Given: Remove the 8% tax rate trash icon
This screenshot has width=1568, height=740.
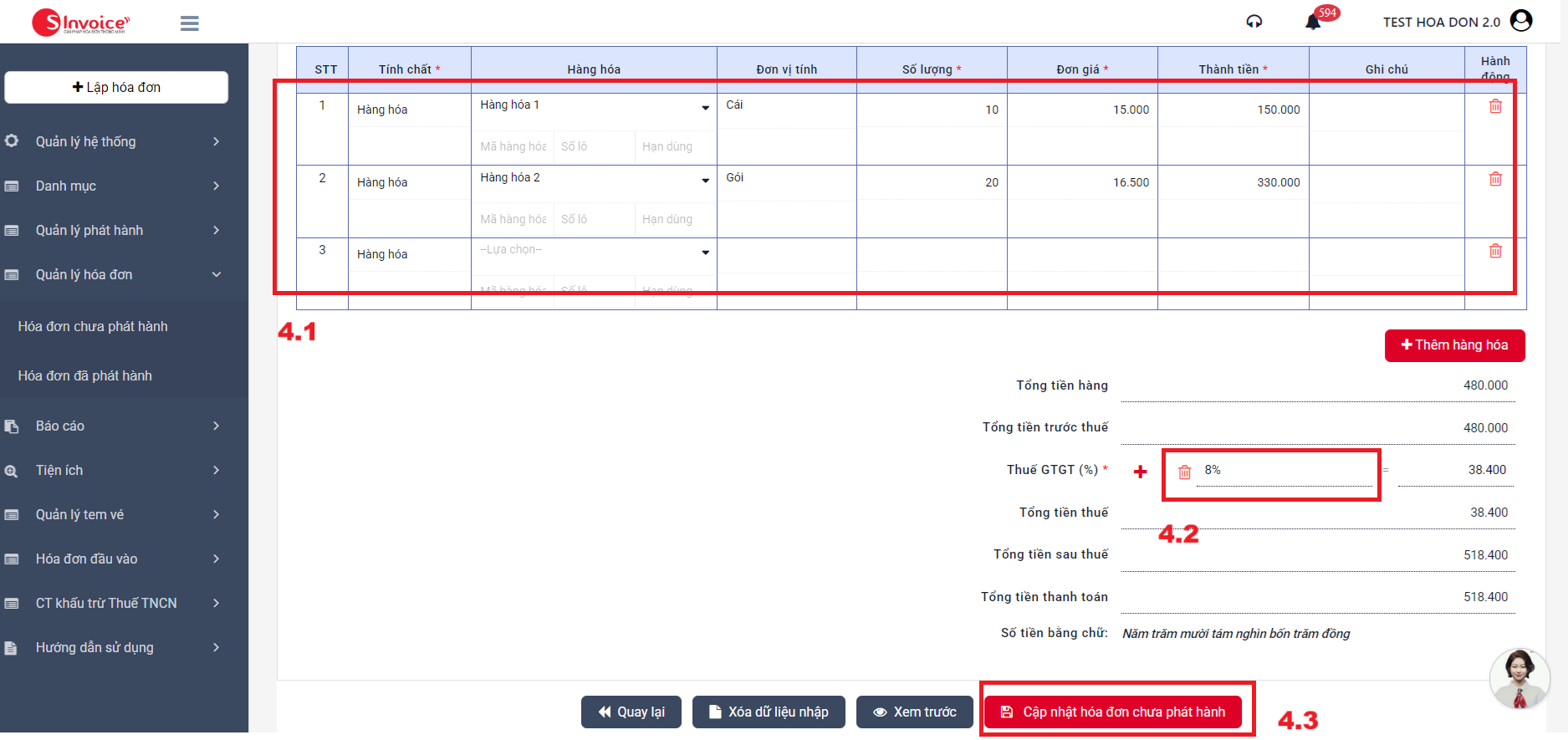Looking at the screenshot, I should 1184,472.
